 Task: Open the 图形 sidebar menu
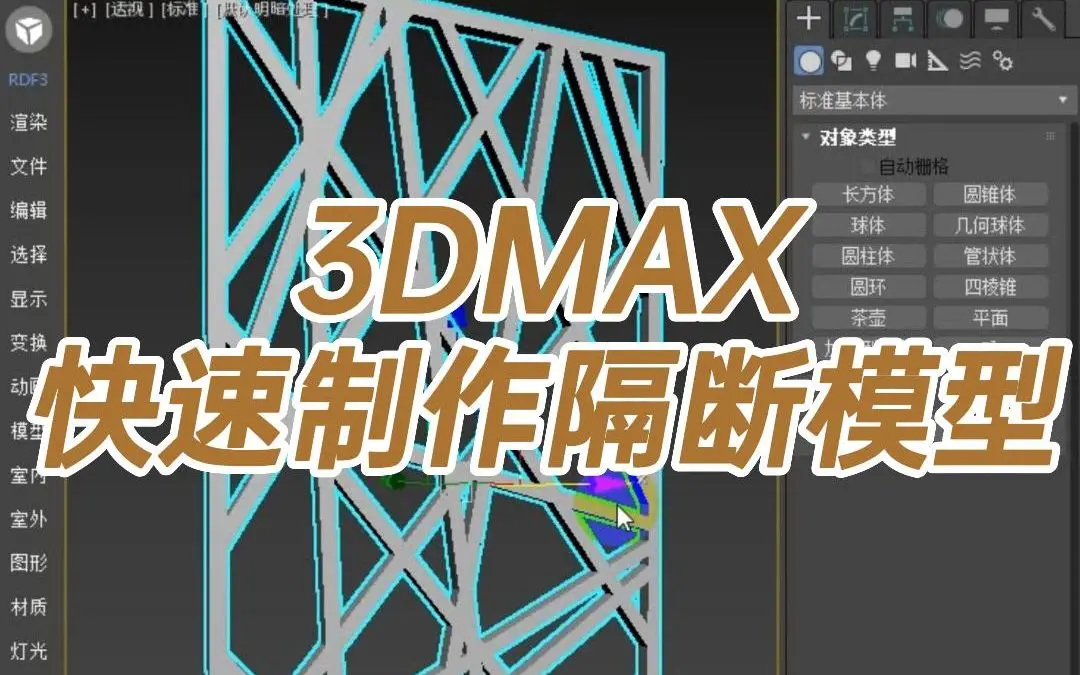(29, 563)
